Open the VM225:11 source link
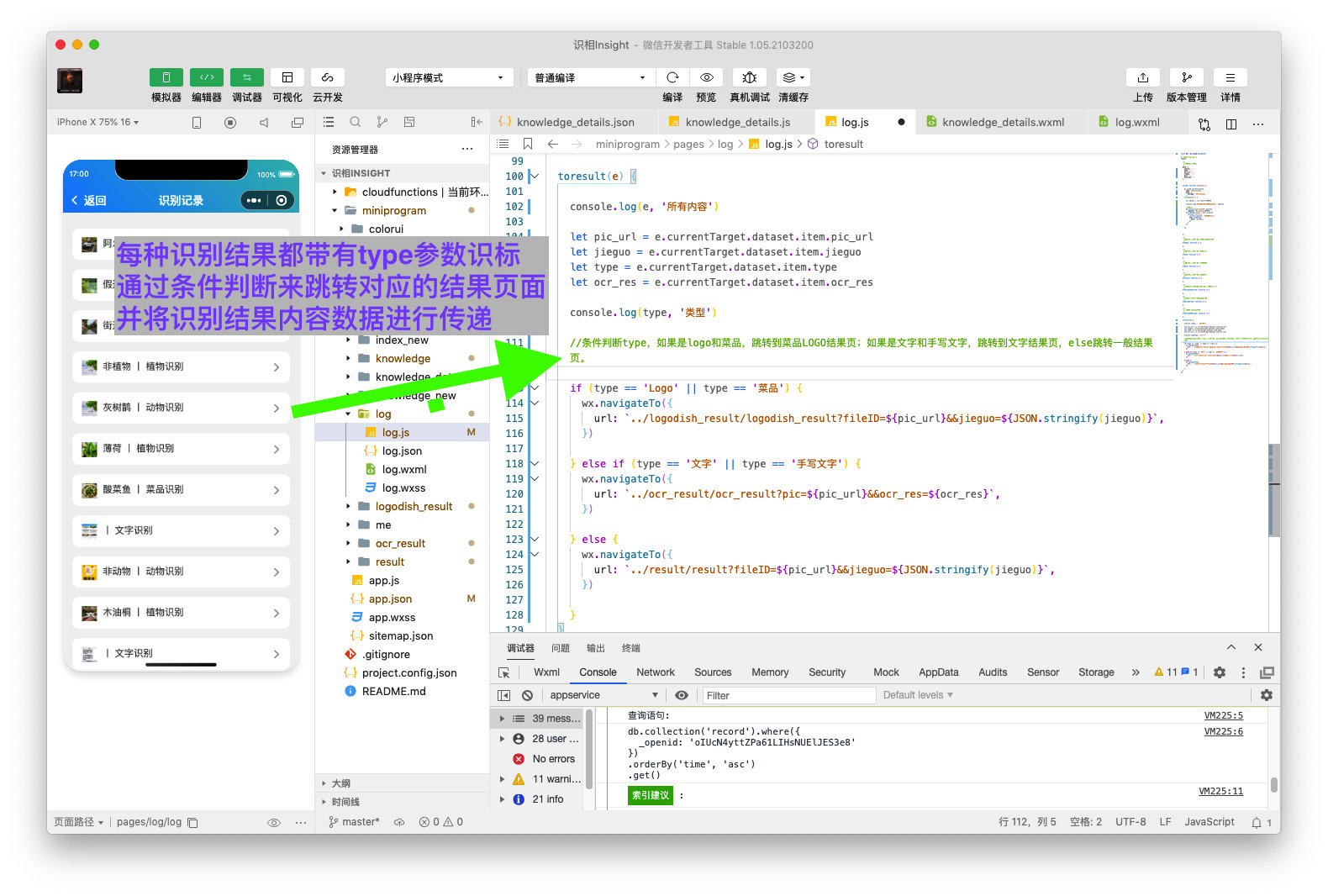The height and width of the screenshot is (896, 1328). click(x=1220, y=791)
